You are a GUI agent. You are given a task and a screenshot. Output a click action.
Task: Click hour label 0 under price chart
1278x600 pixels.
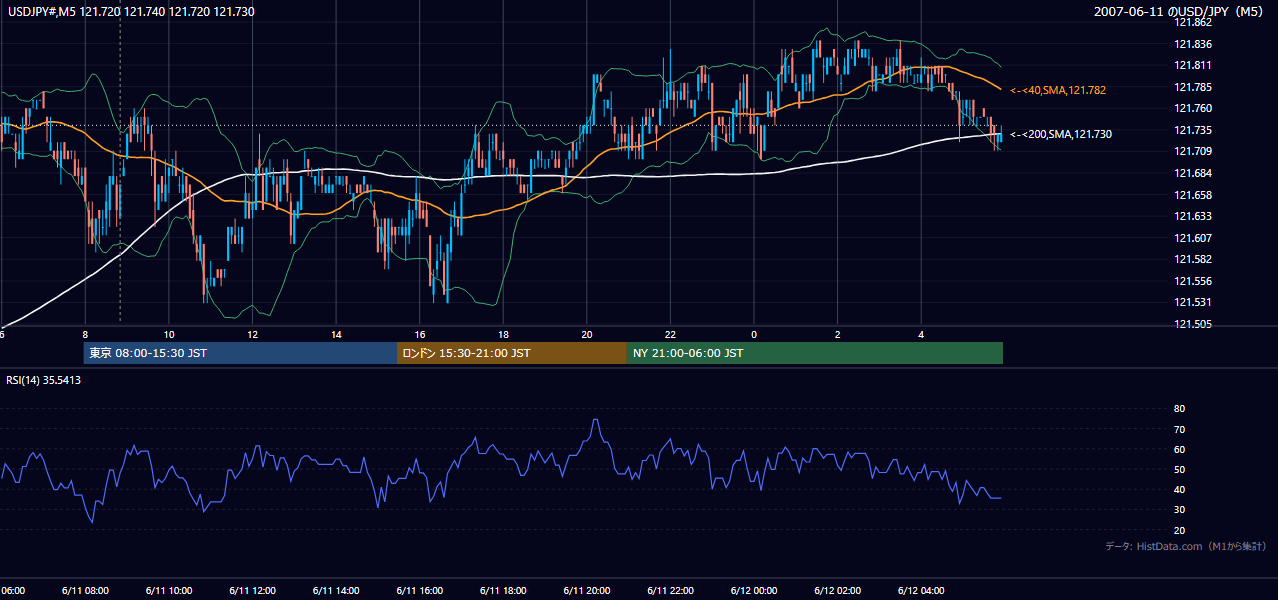coord(754,334)
